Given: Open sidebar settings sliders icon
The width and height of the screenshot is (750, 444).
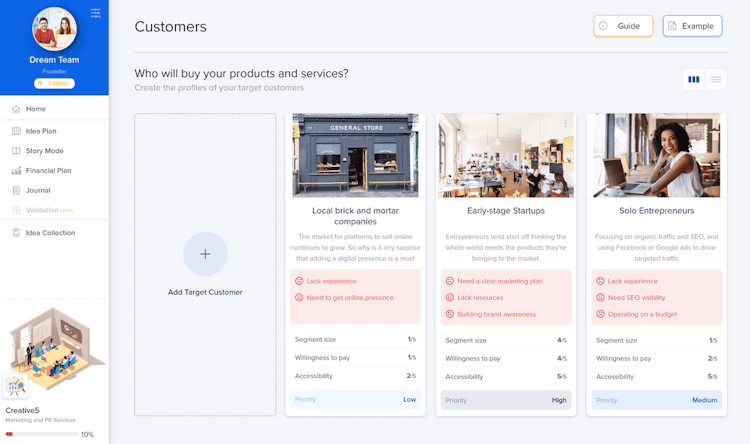Looking at the screenshot, I should pos(96,13).
